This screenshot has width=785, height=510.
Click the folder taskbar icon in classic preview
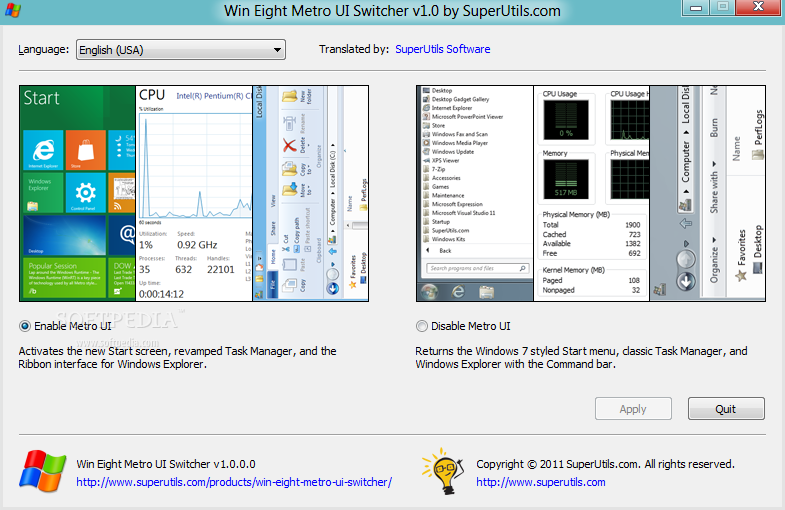pyautogui.click(x=487, y=291)
